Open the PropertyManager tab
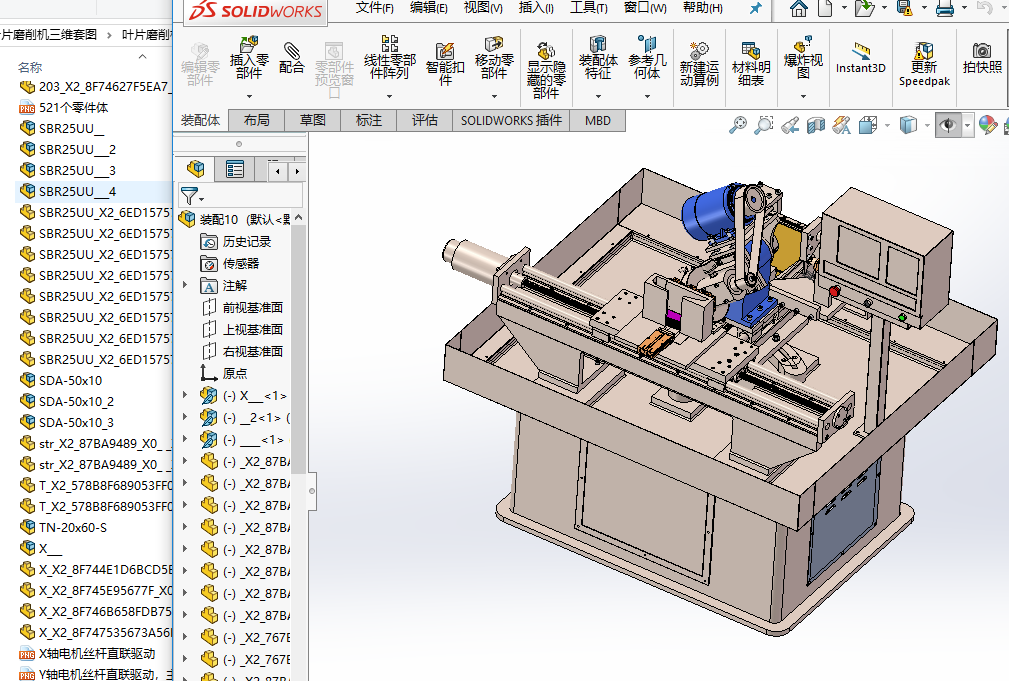This screenshot has height=681, width=1009. click(235, 169)
